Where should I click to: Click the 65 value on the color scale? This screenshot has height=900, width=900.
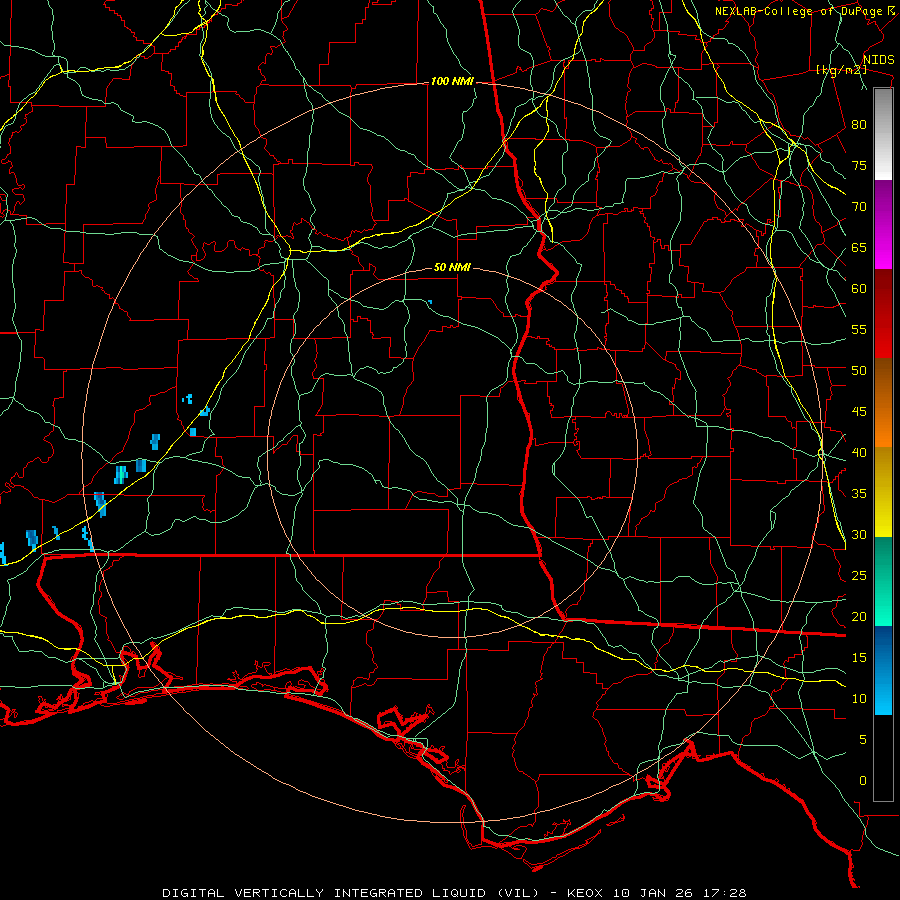pyautogui.click(x=859, y=247)
